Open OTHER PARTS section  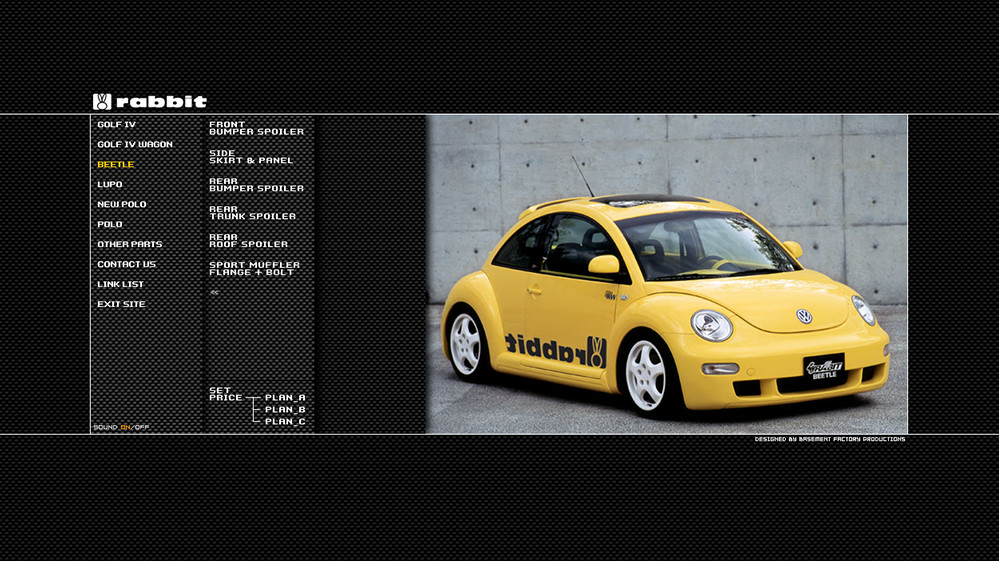130,245
